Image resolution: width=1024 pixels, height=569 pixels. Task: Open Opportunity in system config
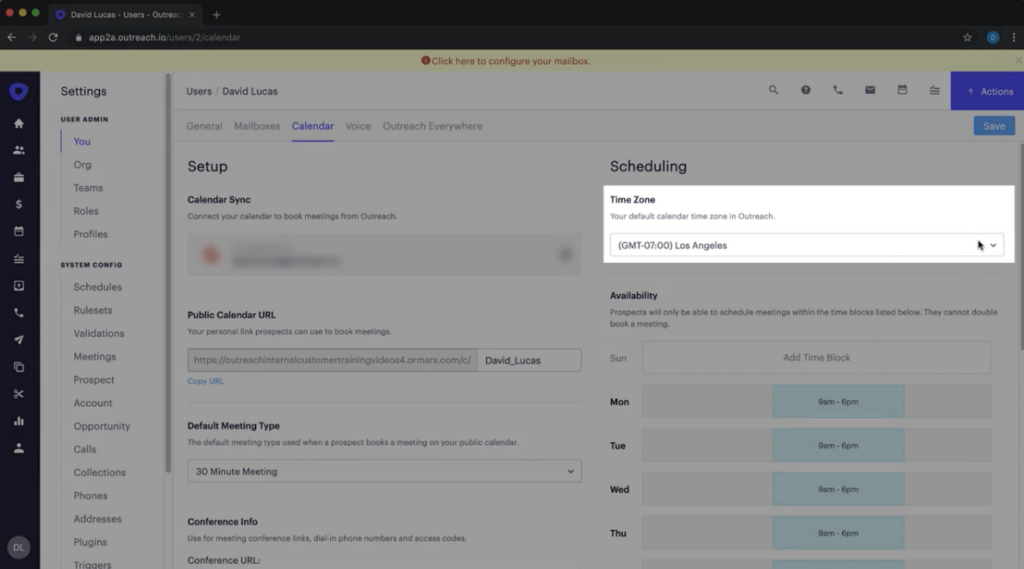tap(102, 427)
